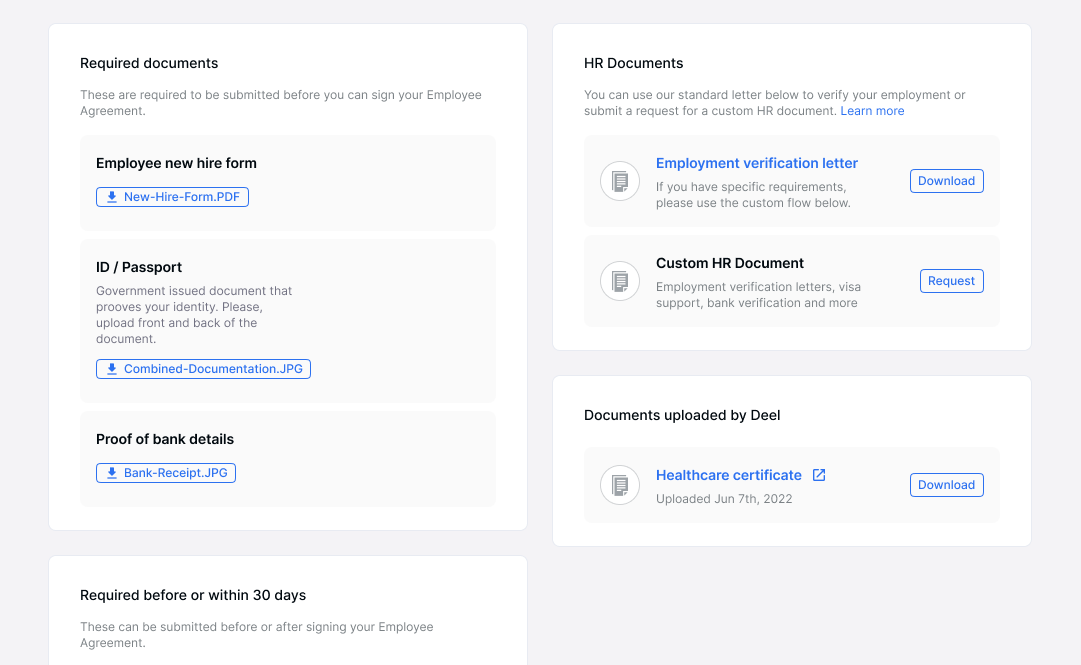Screen dimensions: 1081x665
Task: Open the Healthcare certificate link
Action: point(728,475)
